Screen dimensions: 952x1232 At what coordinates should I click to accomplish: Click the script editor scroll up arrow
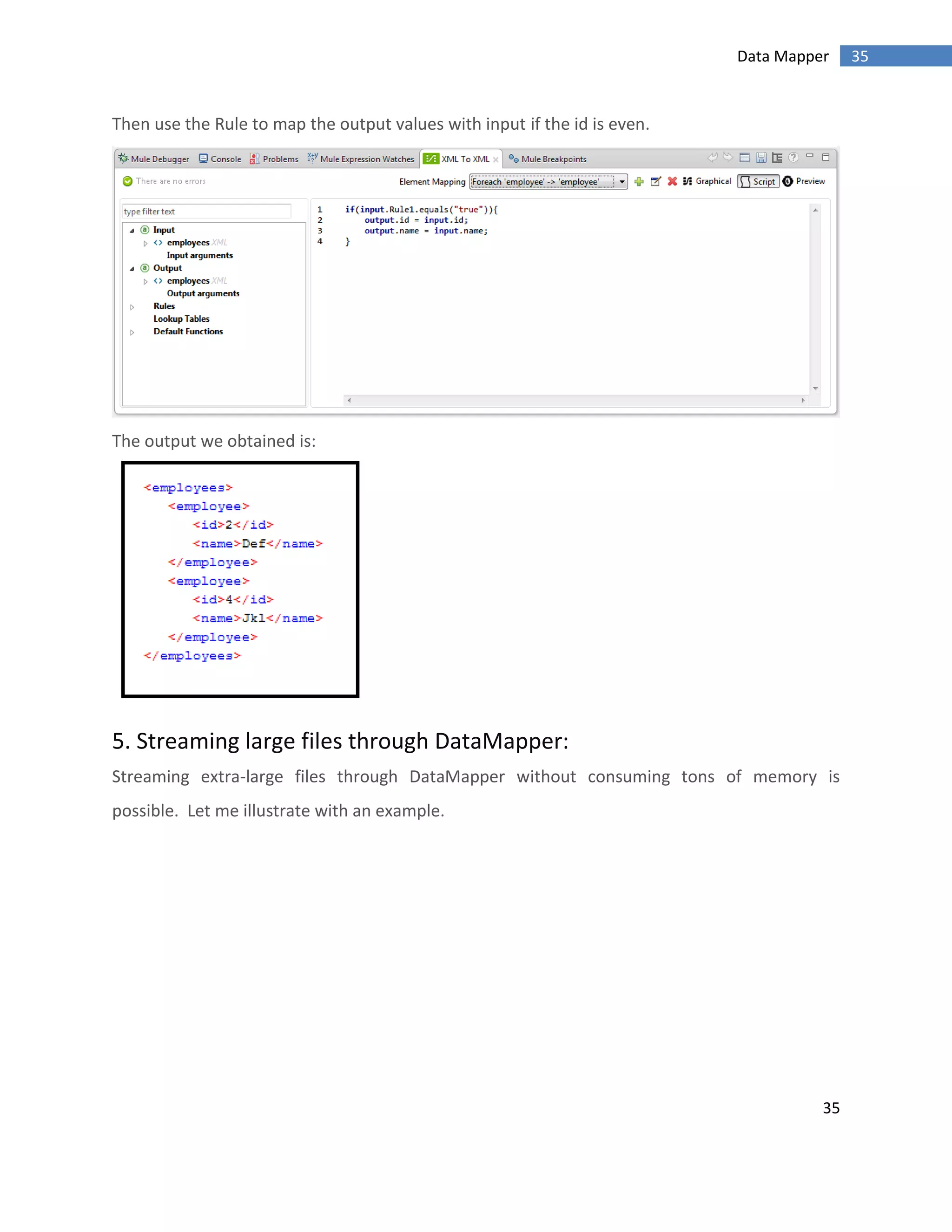pos(815,210)
